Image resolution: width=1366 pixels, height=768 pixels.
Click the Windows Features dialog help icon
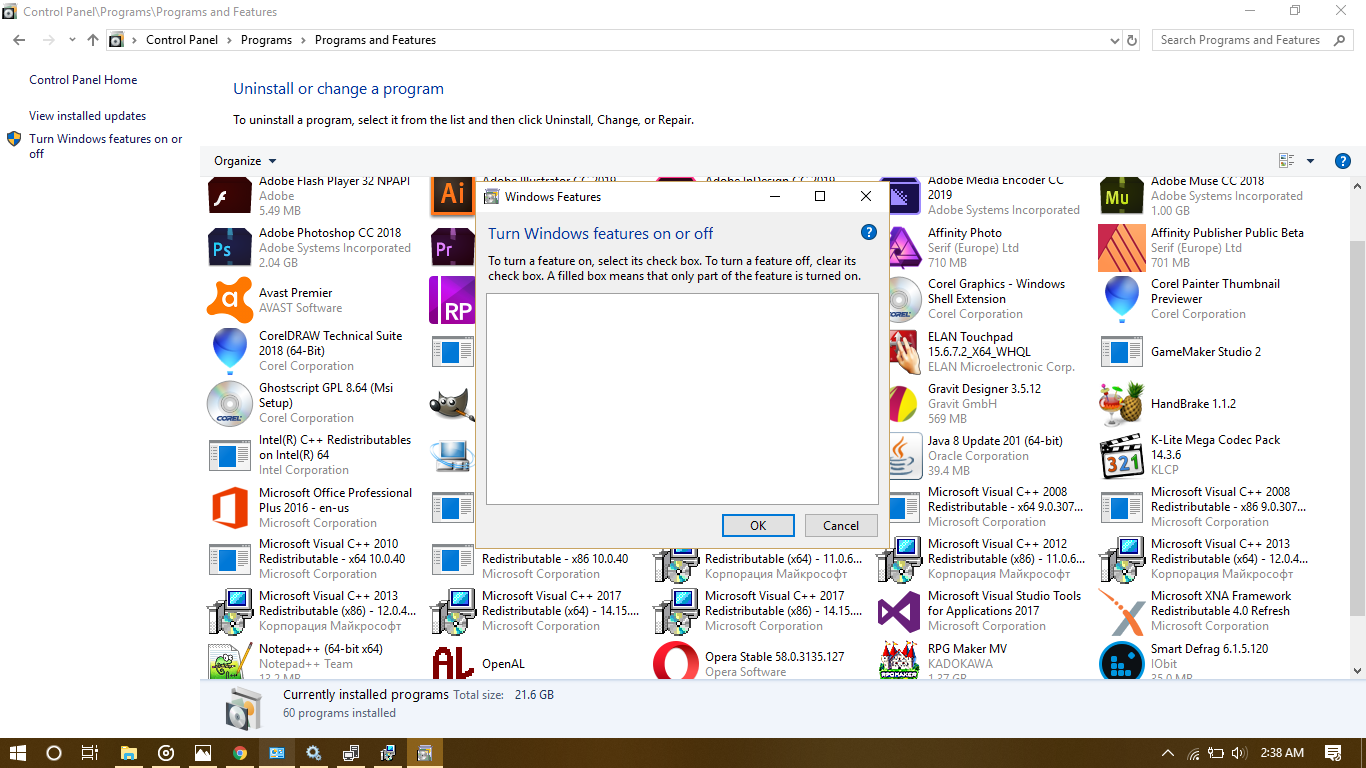[x=869, y=232]
